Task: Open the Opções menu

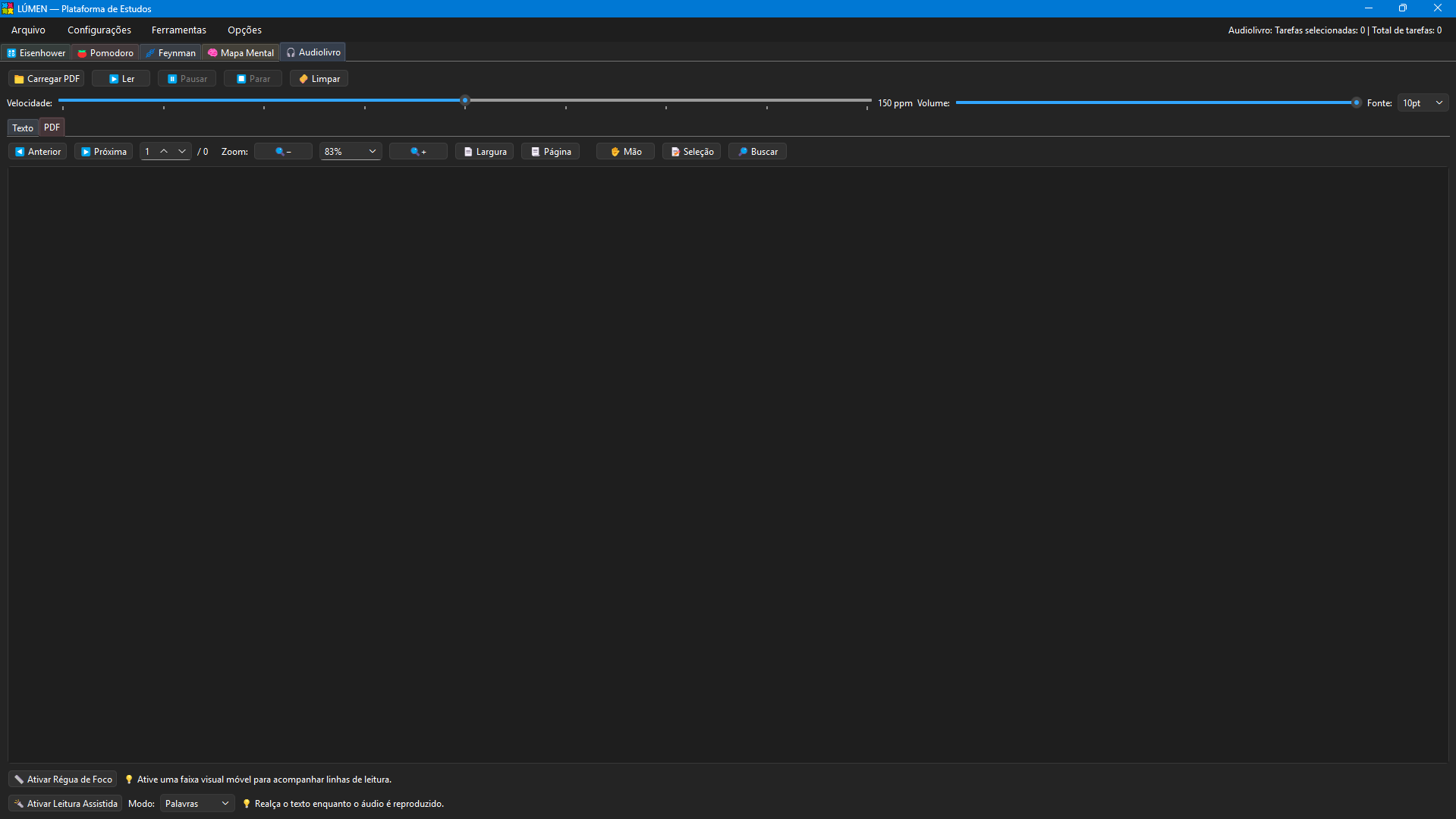Action: click(x=244, y=30)
